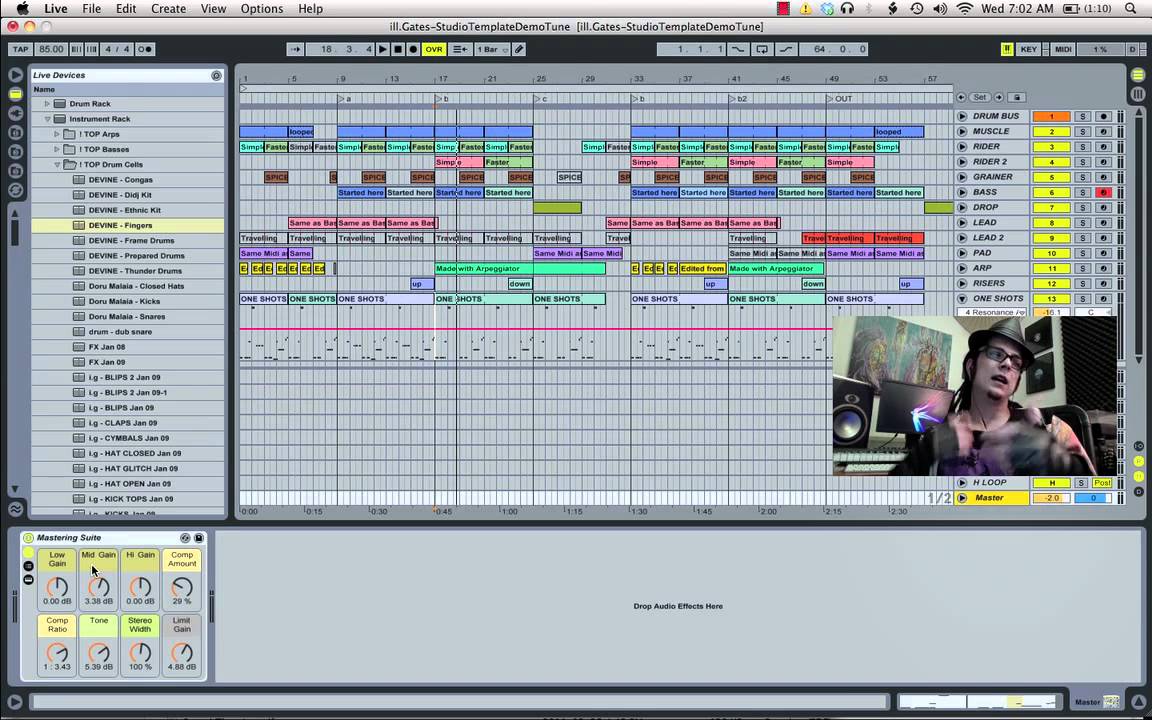Unfold the DRUM BUS track

962,116
